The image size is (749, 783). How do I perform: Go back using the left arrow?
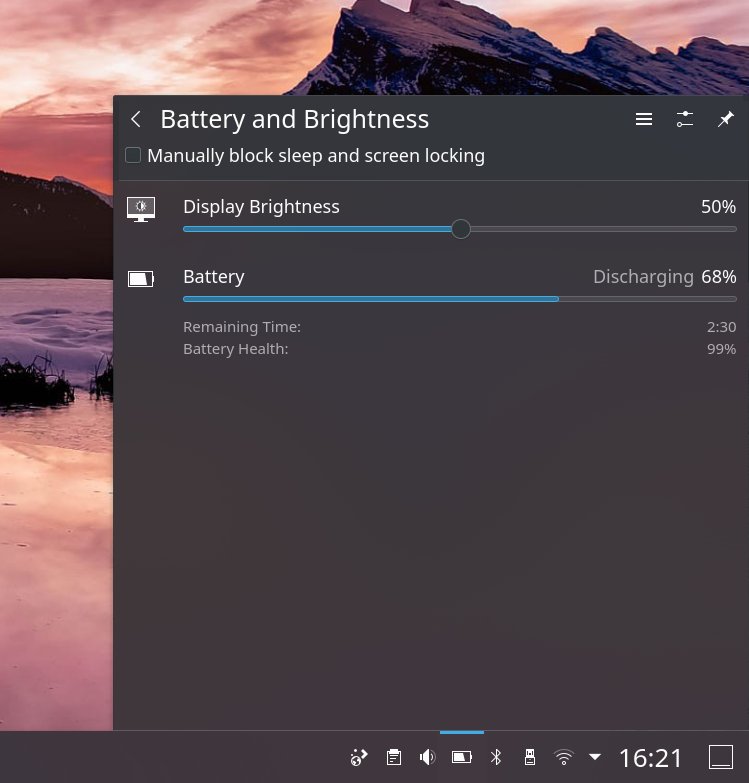(136, 120)
